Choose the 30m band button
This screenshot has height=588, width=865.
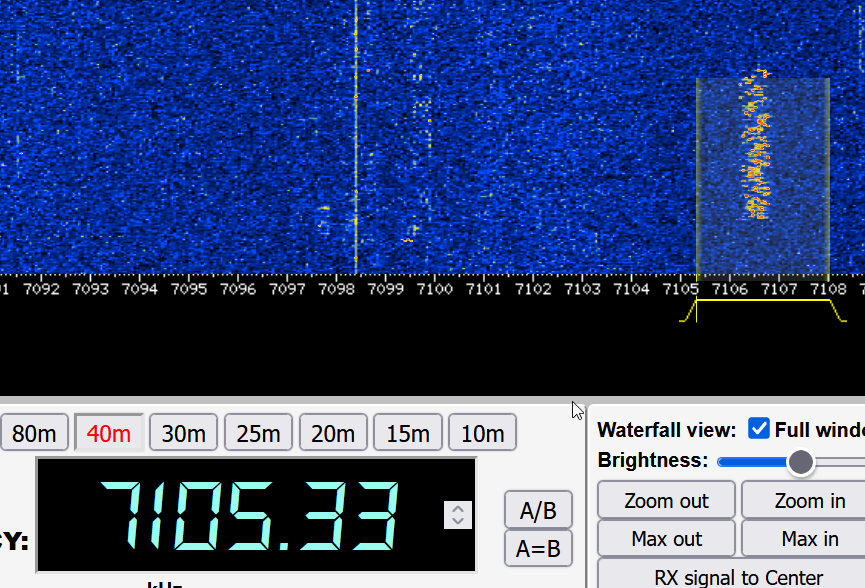tap(184, 433)
